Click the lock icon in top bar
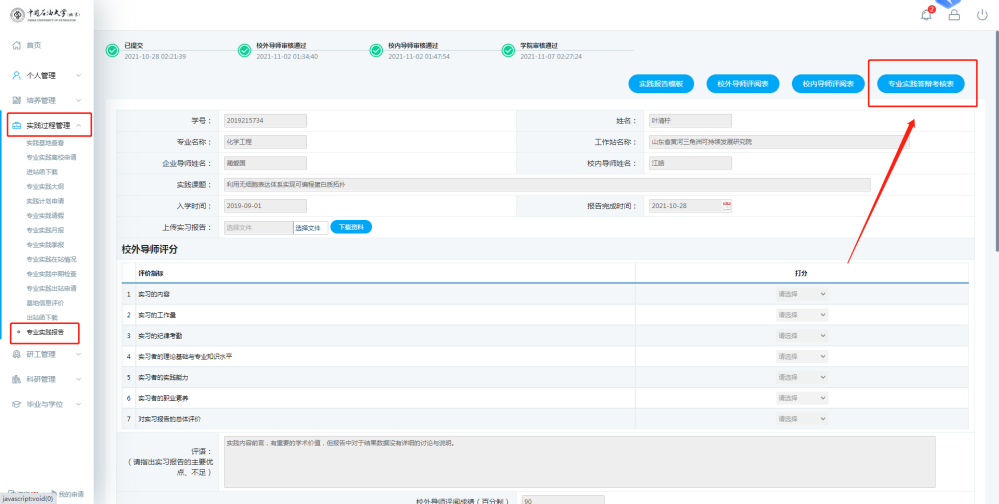Image resolution: width=999 pixels, height=504 pixels. tap(954, 15)
